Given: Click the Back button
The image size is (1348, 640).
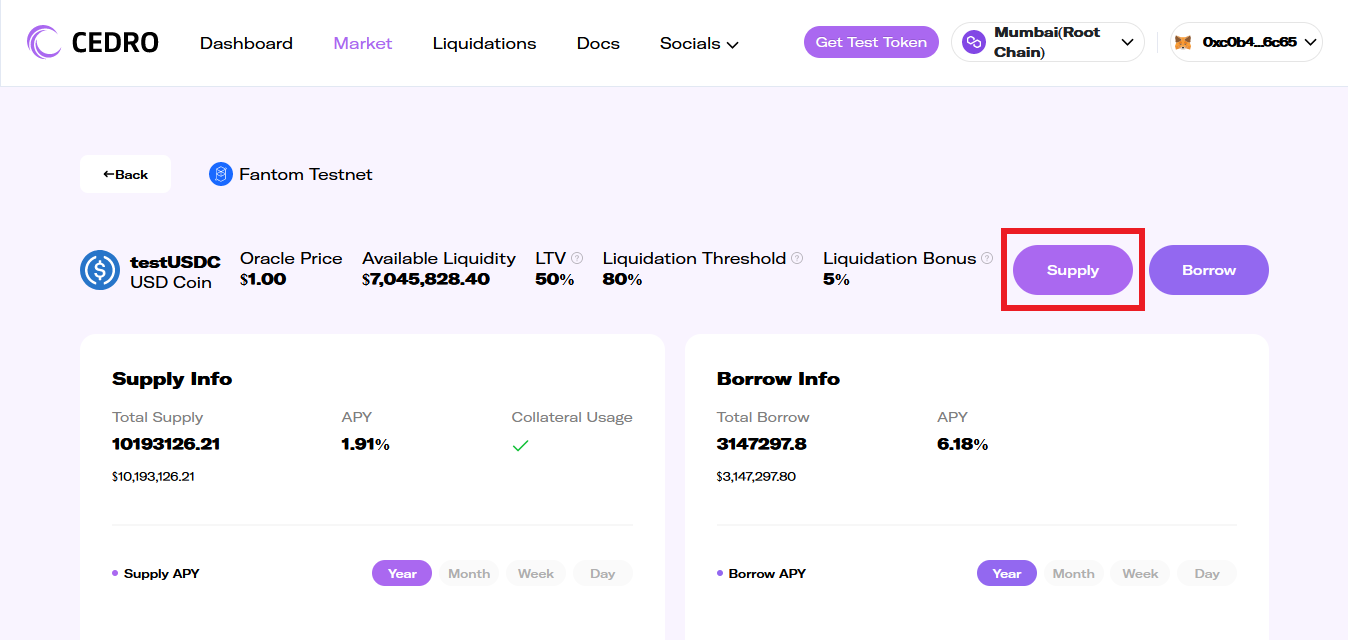Looking at the screenshot, I should pyautogui.click(x=126, y=174).
